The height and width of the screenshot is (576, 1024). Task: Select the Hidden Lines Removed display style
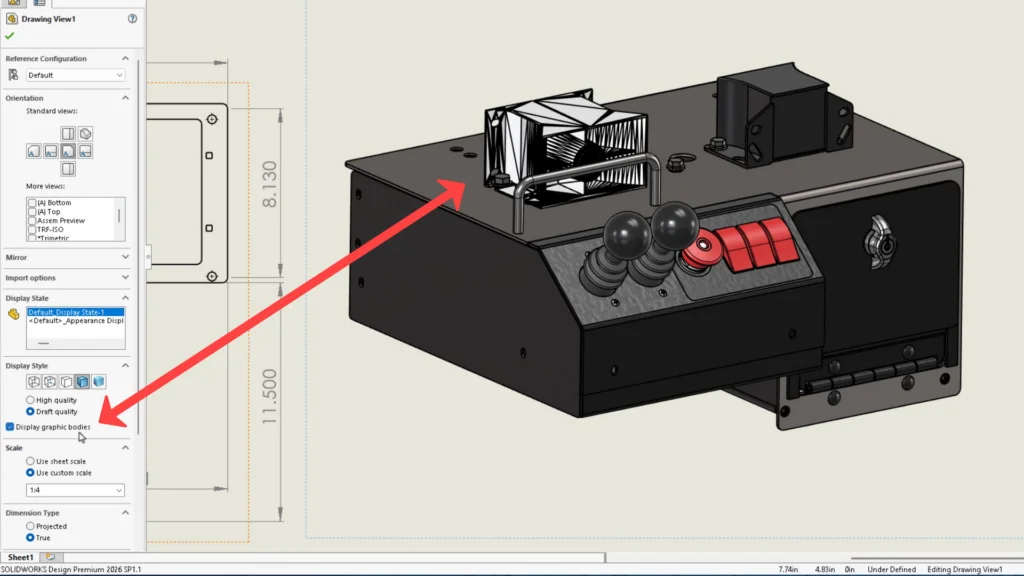point(67,382)
